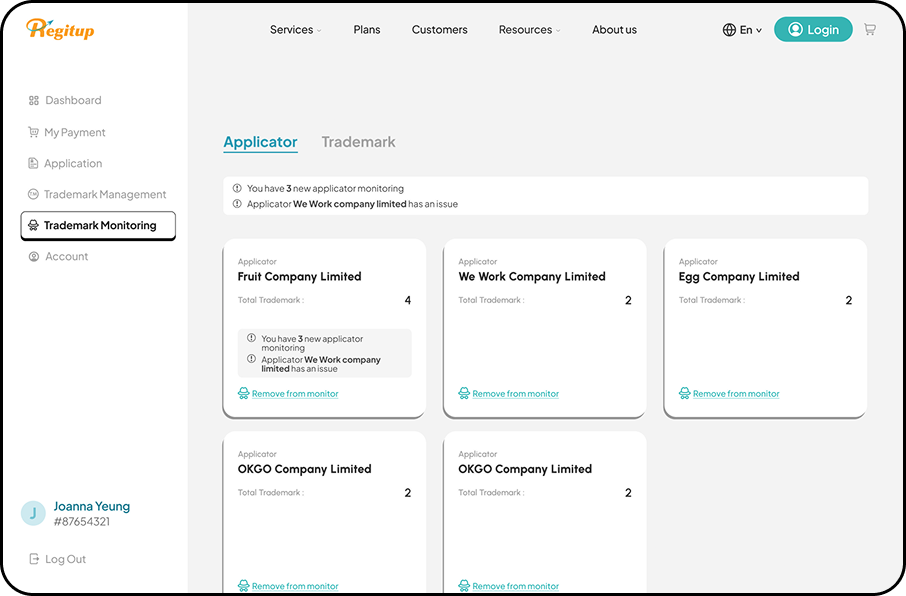Open the En language selector
Screen dimensions: 906x596
coord(750,30)
